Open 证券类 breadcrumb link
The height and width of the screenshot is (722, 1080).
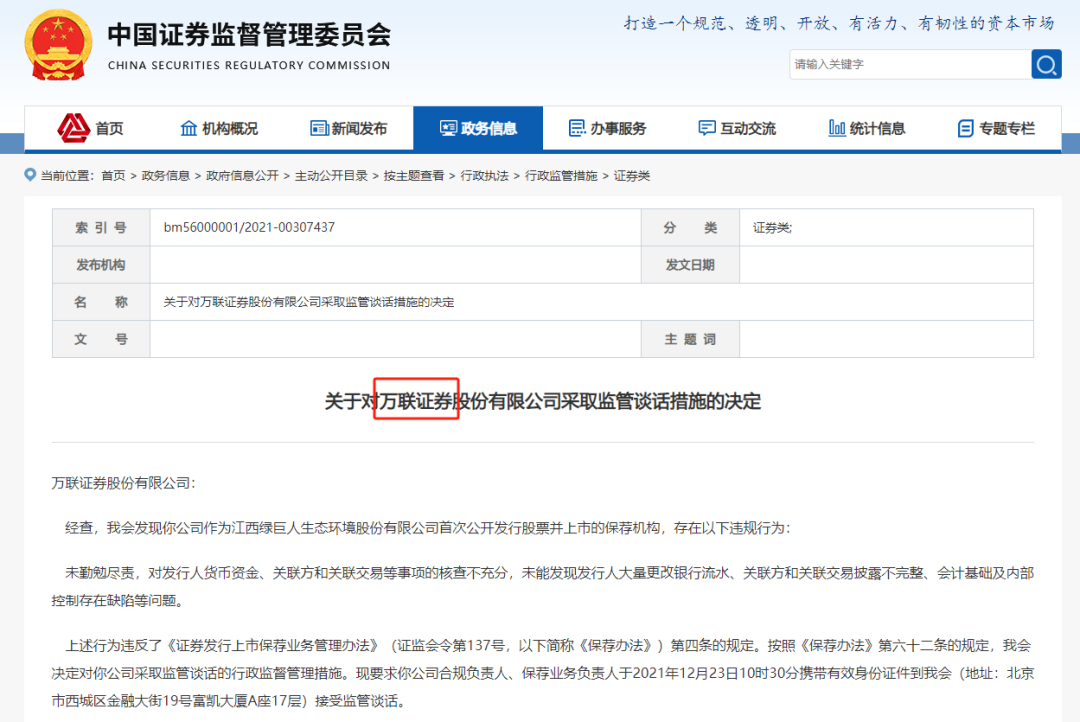click(x=632, y=176)
